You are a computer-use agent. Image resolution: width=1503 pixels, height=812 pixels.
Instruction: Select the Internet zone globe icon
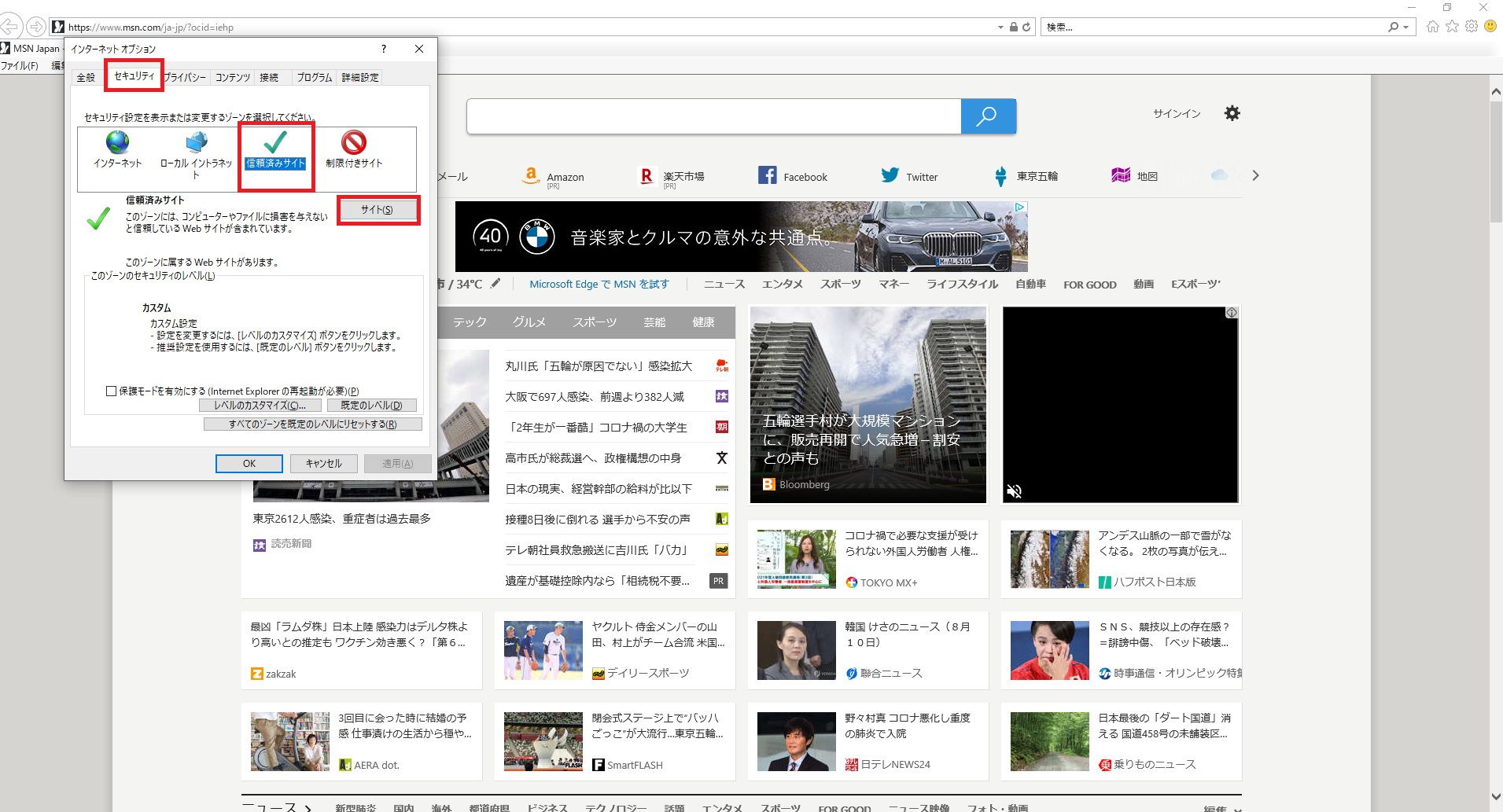click(117, 143)
